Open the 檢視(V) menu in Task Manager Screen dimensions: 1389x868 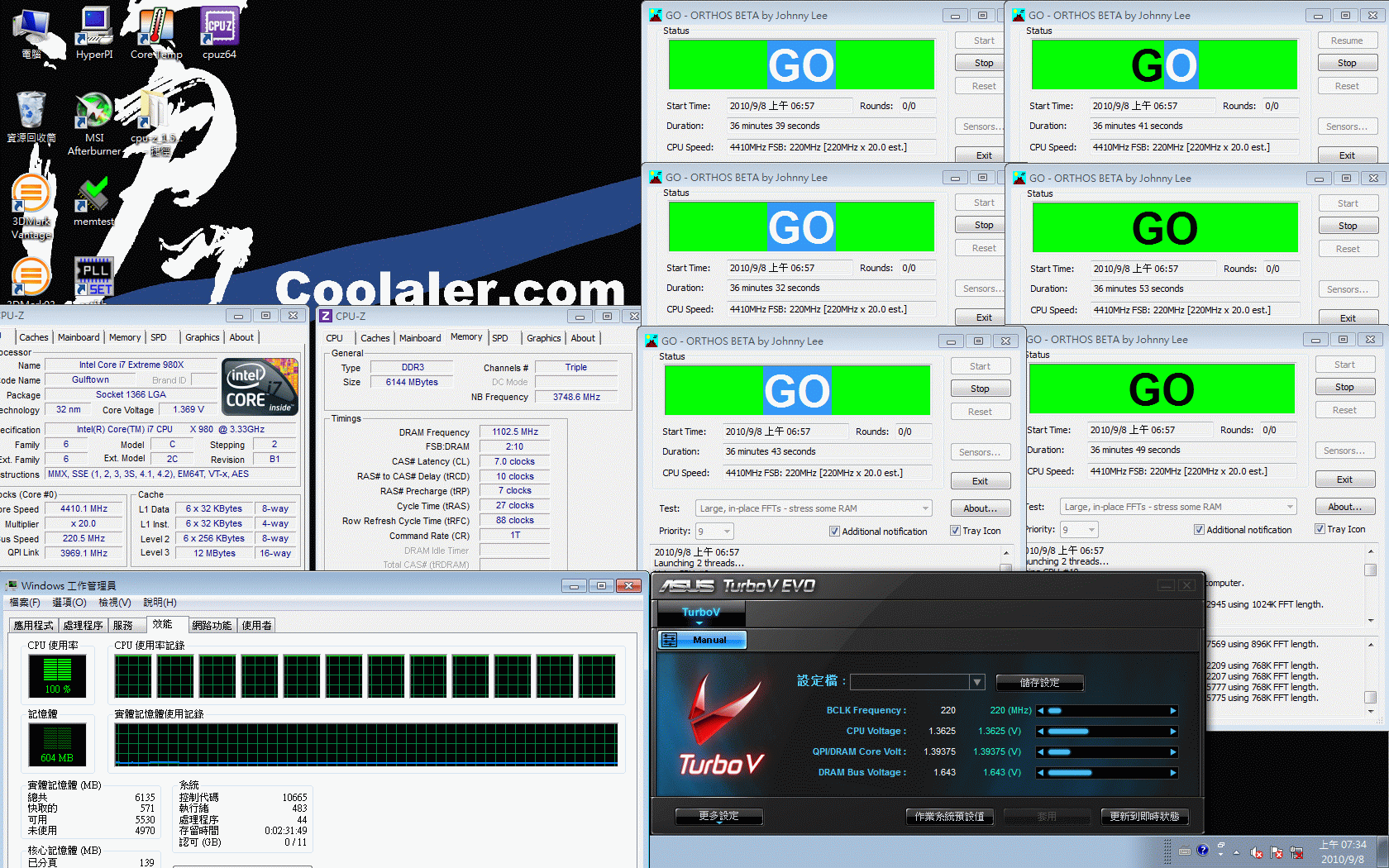[x=115, y=603]
